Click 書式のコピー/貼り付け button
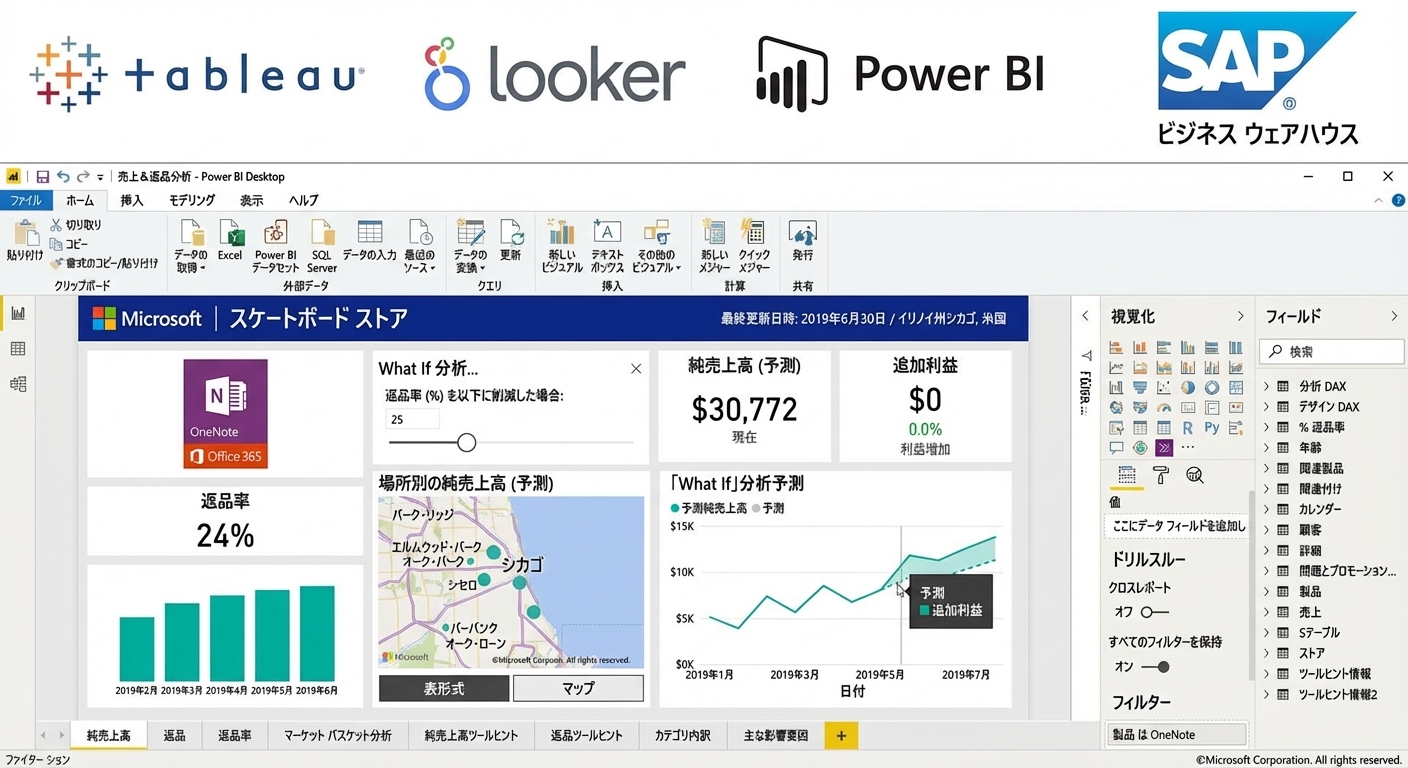Image resolution: width=1408 pixels, height=768 pixels. [x=104, y=263]
